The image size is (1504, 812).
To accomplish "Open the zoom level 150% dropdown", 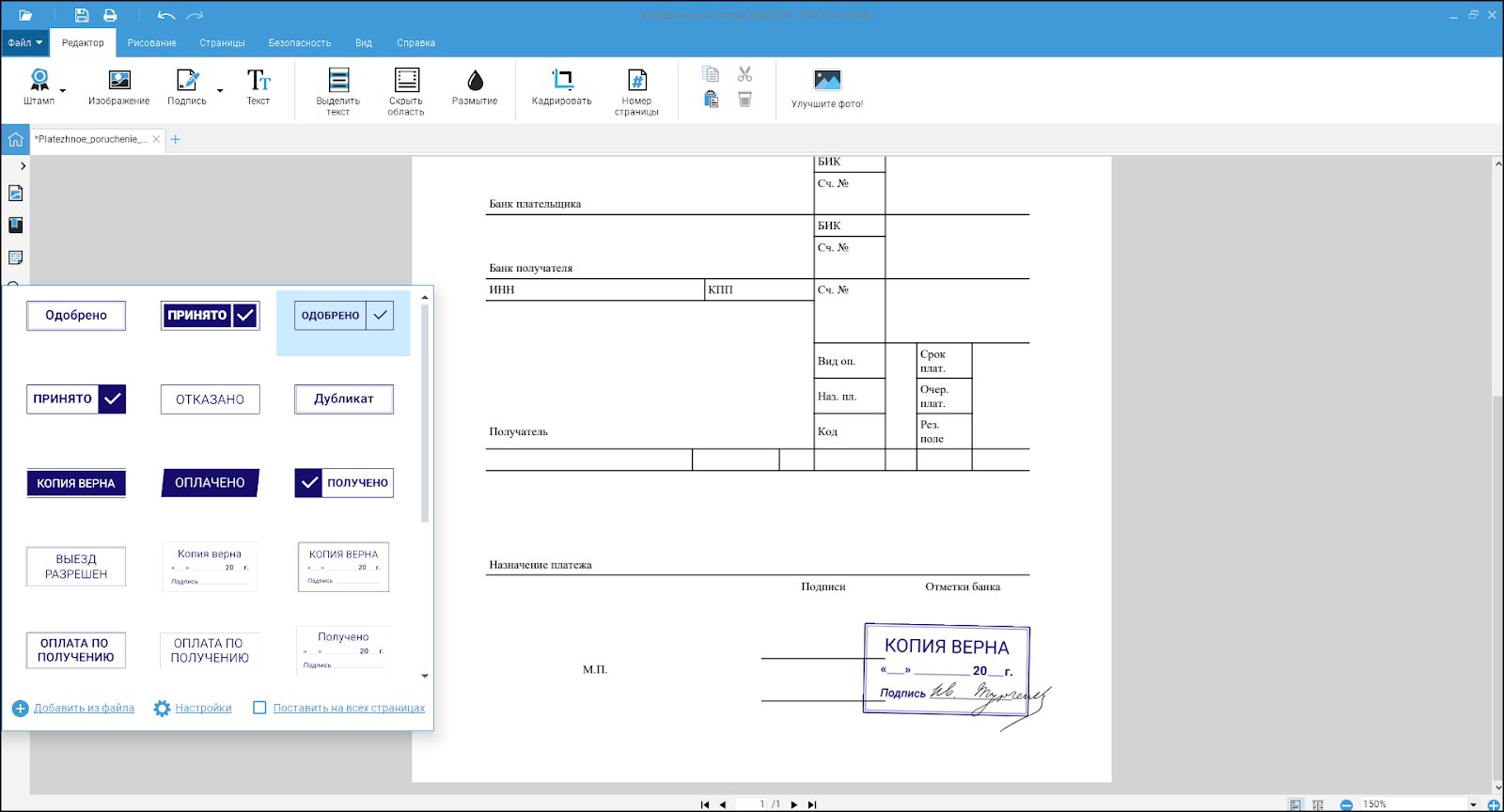I will click(x=1473, y=804).
